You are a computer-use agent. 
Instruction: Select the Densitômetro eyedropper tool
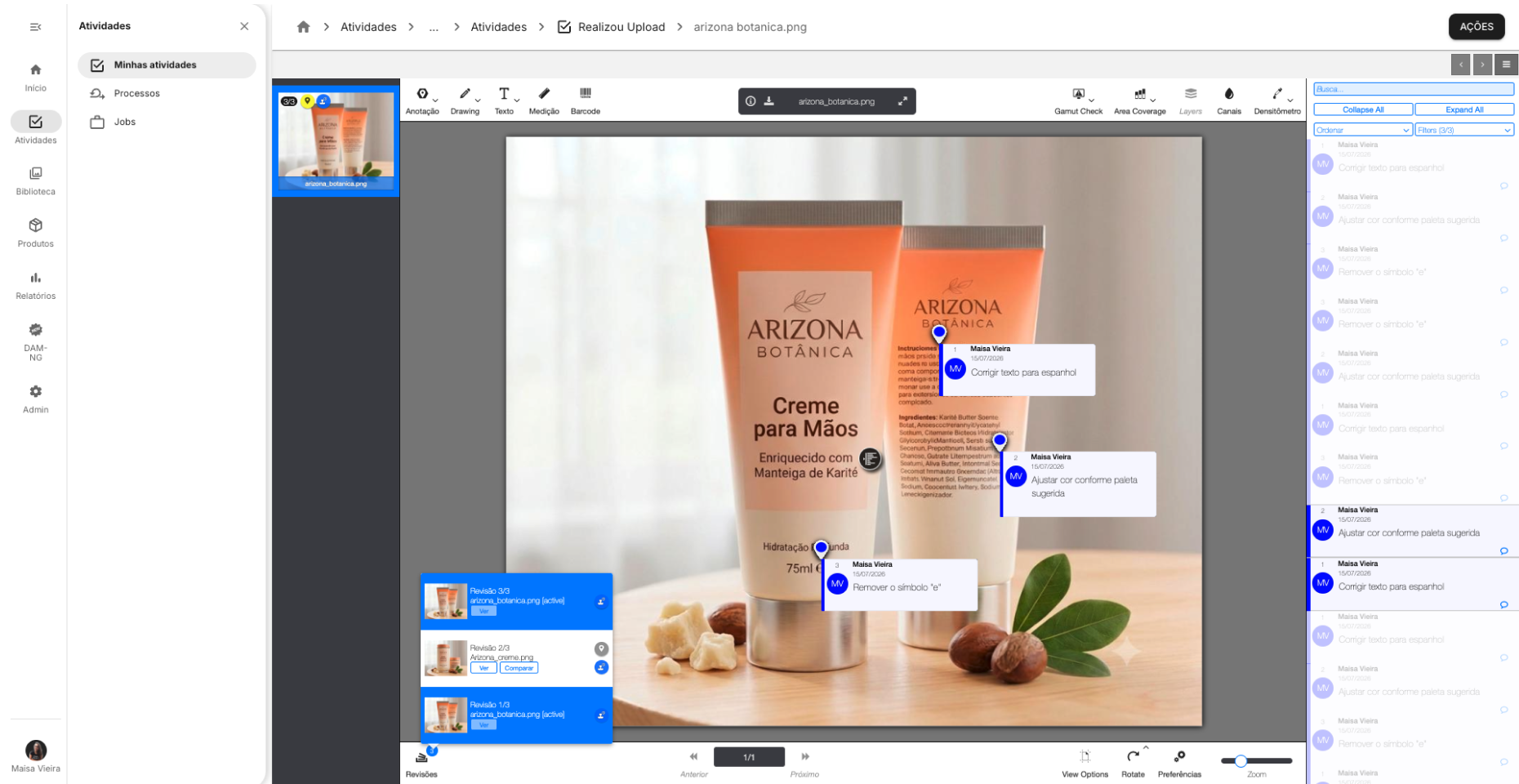click(x=1277, y=100)
